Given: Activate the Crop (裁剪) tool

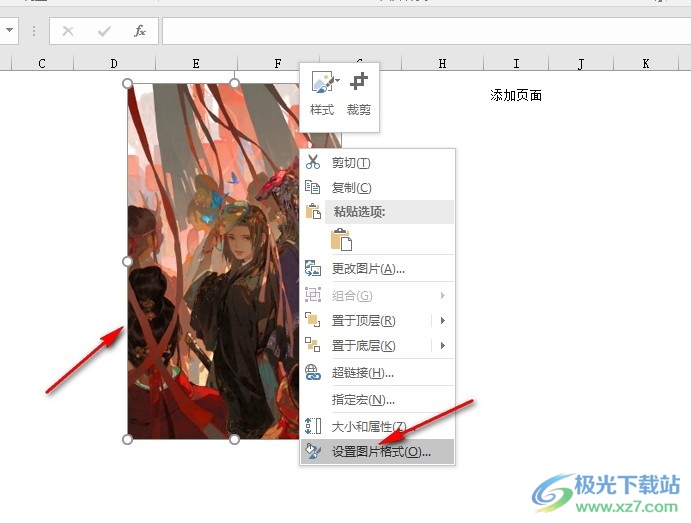Looking at the screenshot, I should (x=359, y=95).
